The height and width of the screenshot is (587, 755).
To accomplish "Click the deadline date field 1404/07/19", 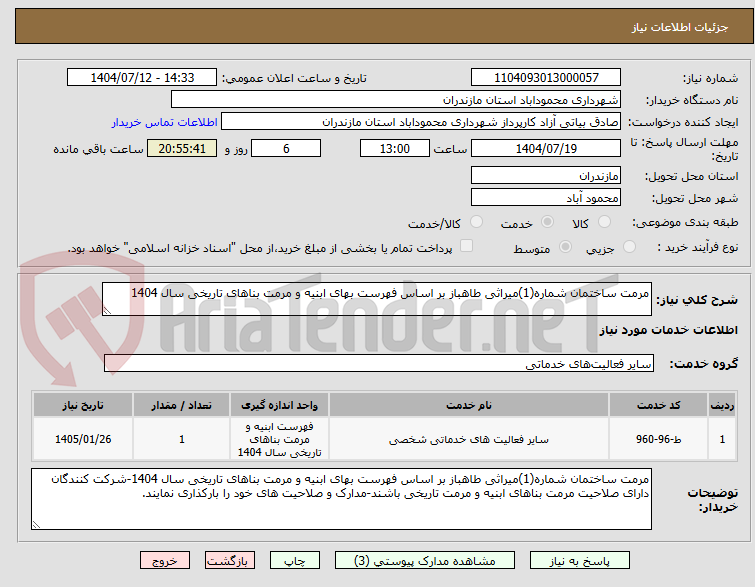I will pyautogui.click(x=546, y=148).
